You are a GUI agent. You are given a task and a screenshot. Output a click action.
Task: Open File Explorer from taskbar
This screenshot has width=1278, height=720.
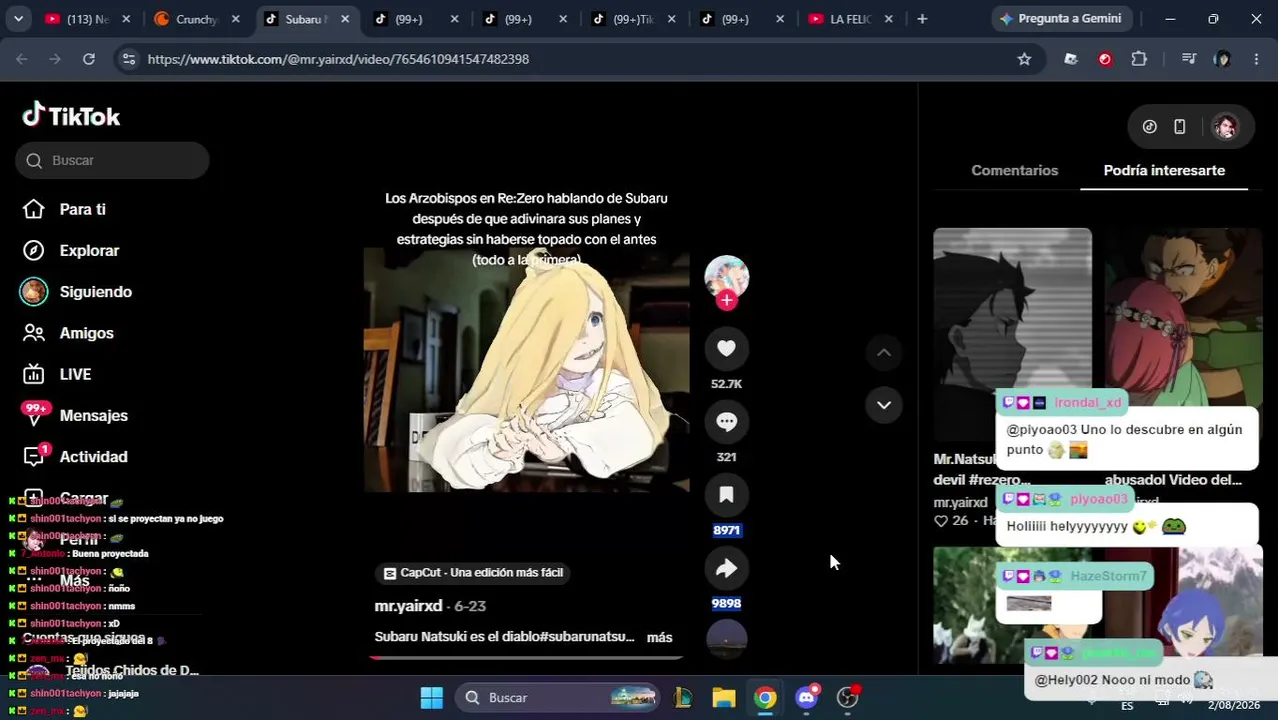724,697
